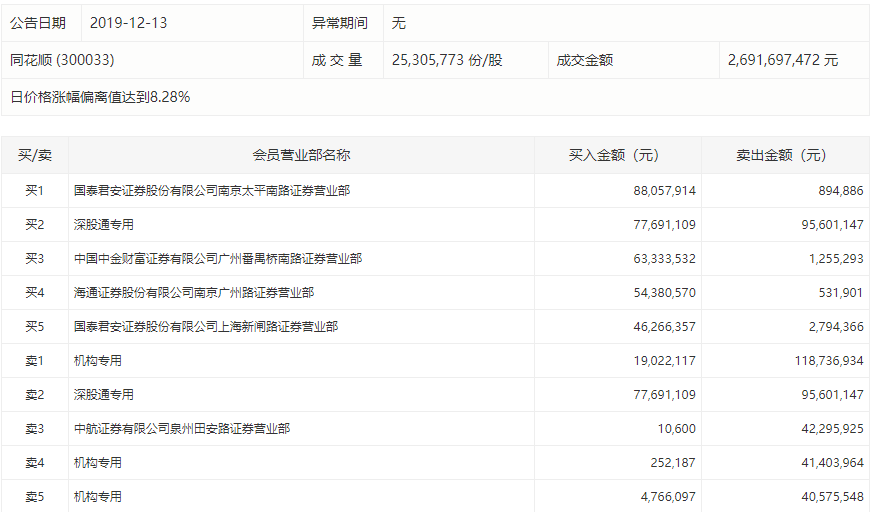The image size is (873, 512).
Task: Click sell amount 41,403,964
Action: (x=832, y=462)
